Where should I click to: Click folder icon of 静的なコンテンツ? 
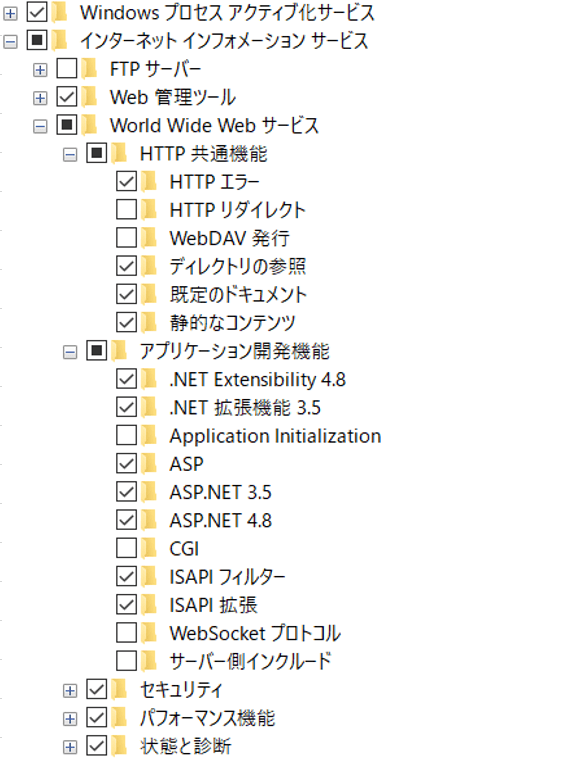(149, 322)
